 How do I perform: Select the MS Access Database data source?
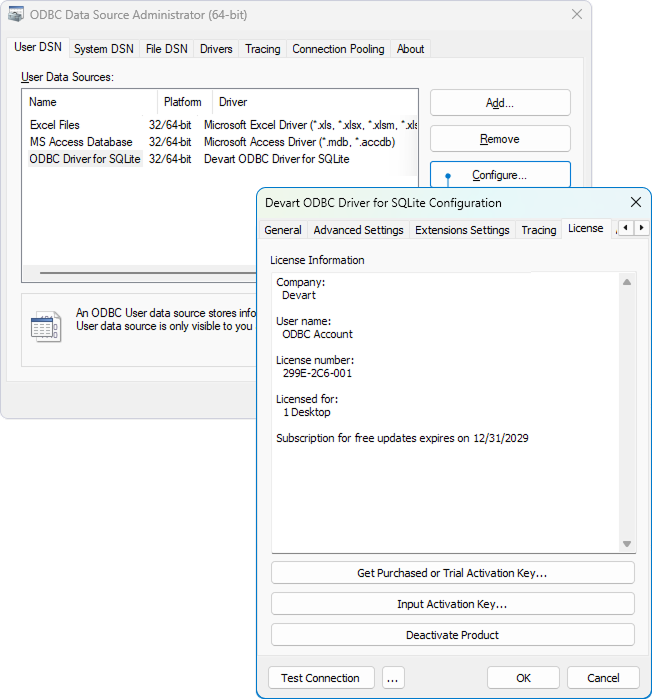click(x=81, y=142)
